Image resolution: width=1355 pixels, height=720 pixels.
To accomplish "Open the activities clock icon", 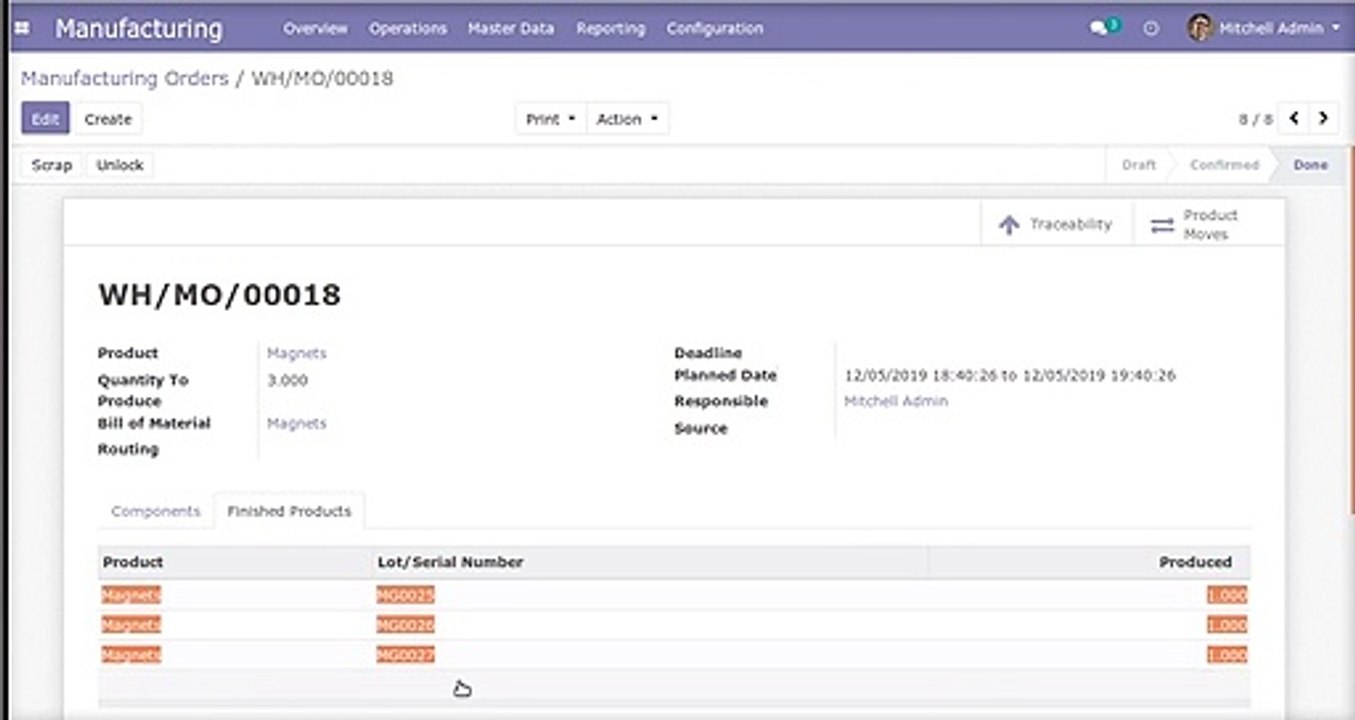I will point(1151,29).
